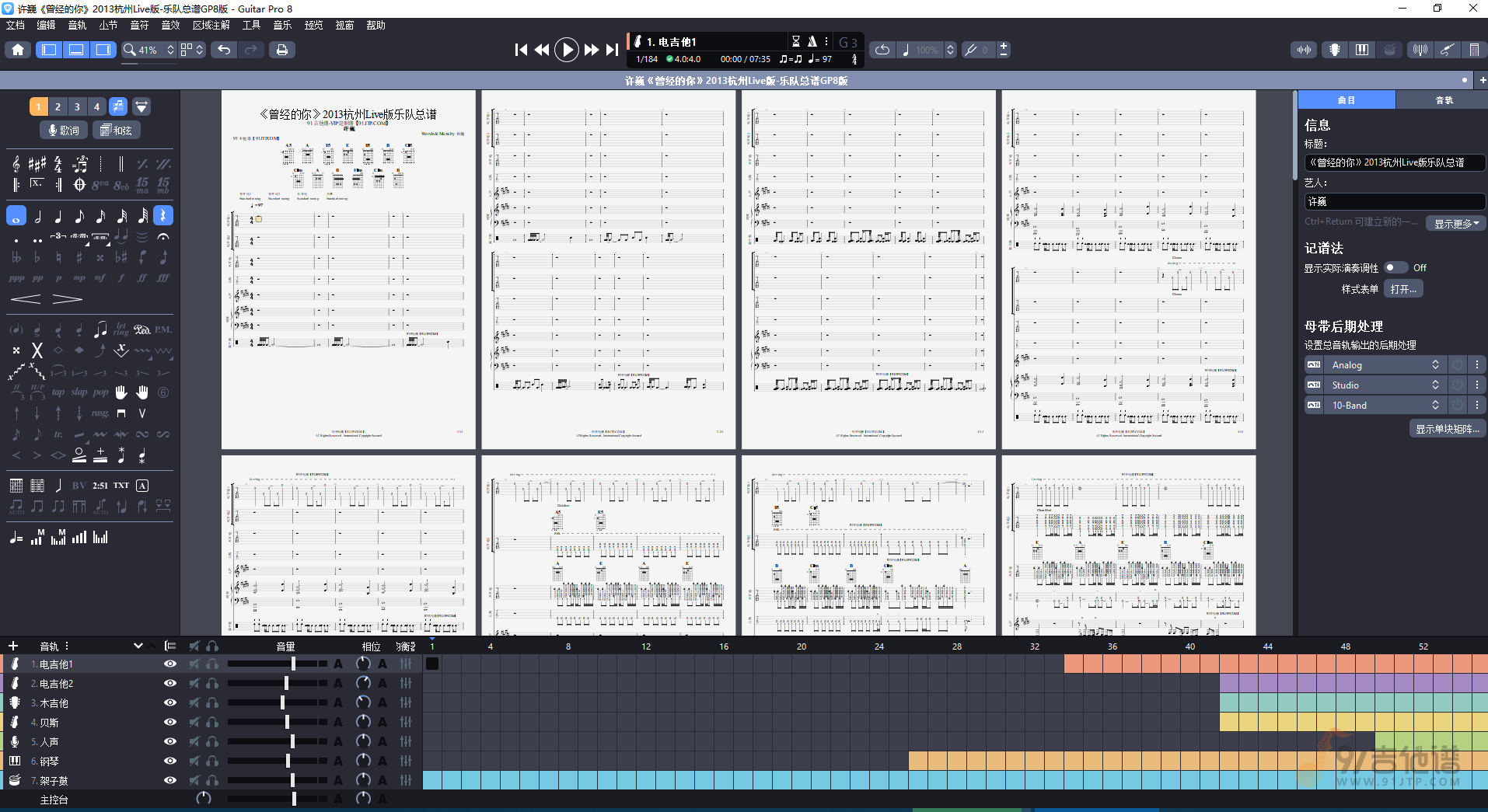Click the plus icon to add a track

click(13, 646)
